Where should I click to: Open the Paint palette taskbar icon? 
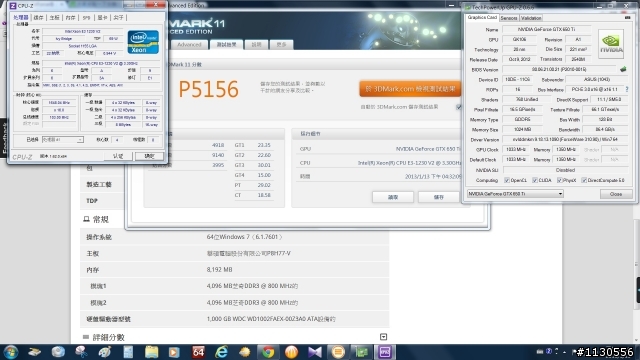click(x=105, y=352)
